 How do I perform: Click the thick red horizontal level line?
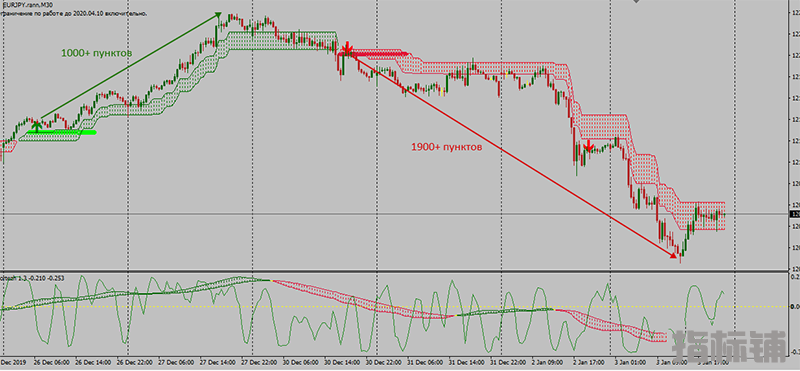pos(372,53)
